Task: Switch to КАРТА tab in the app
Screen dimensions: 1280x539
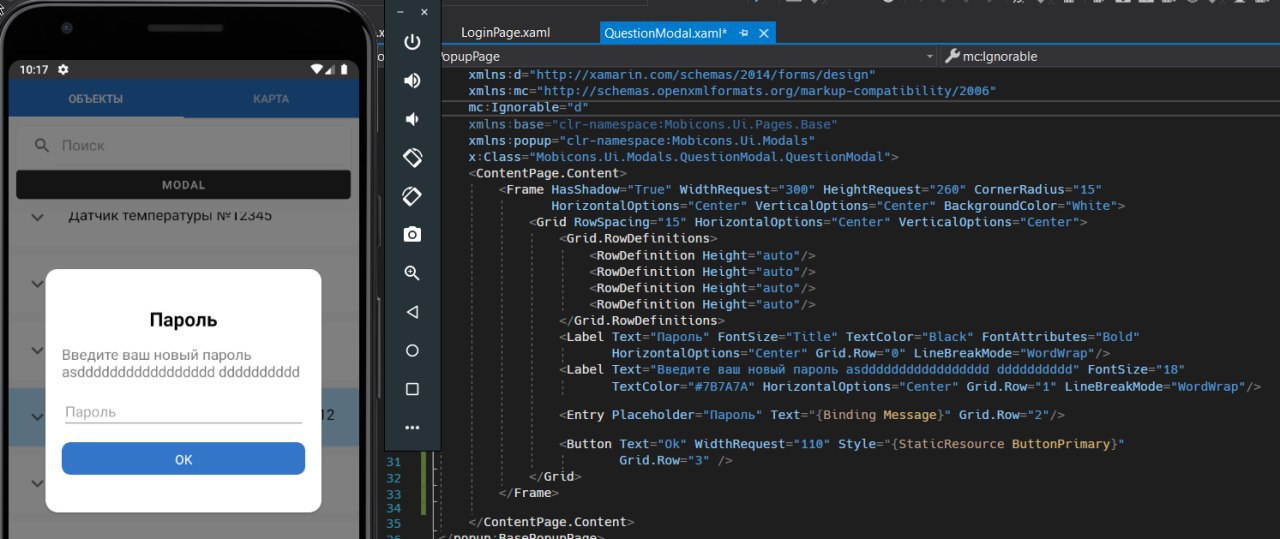Action: click(x=271, y=99)
